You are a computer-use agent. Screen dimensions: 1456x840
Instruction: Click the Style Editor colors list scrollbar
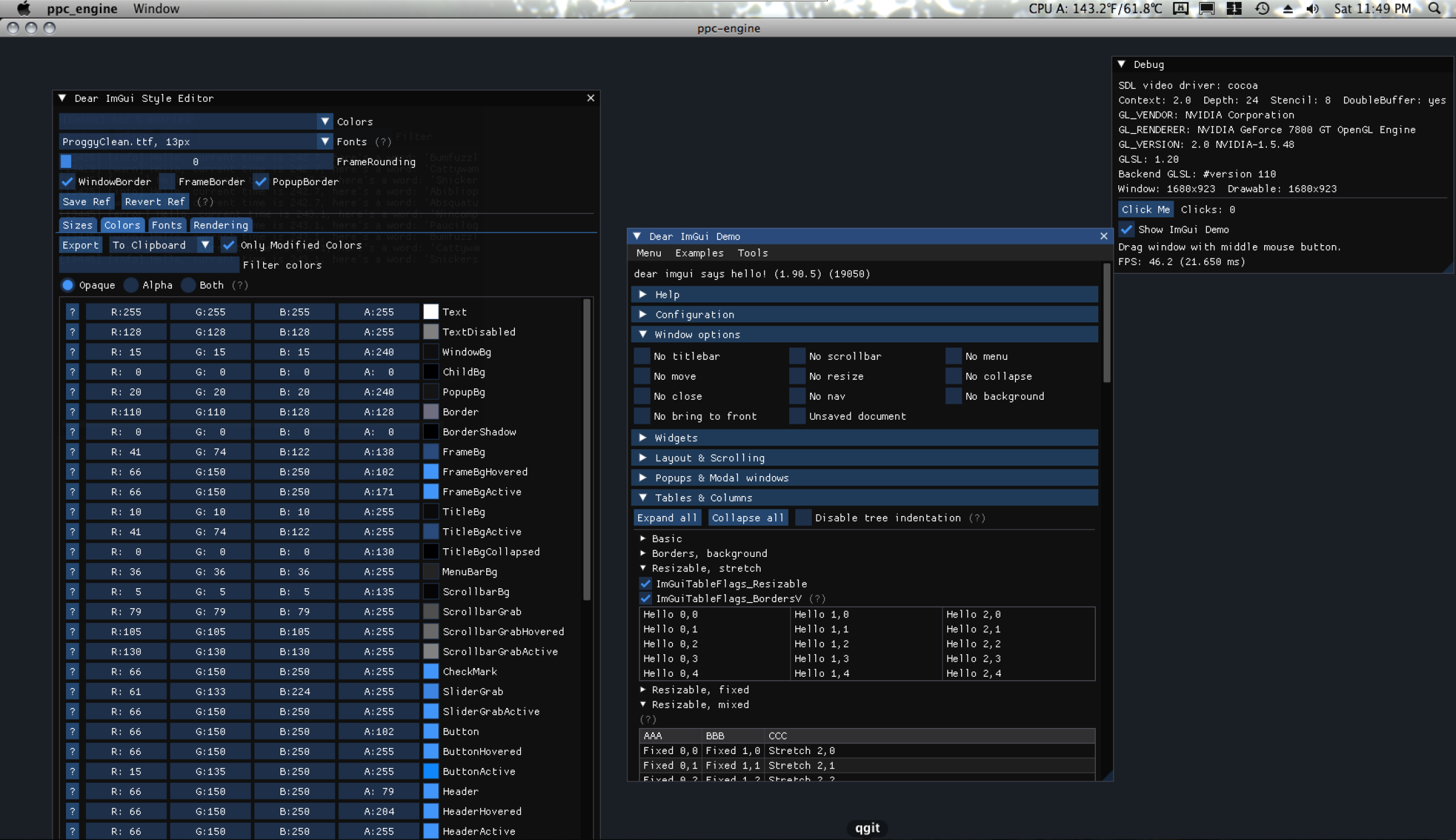(x=587, y=450)
